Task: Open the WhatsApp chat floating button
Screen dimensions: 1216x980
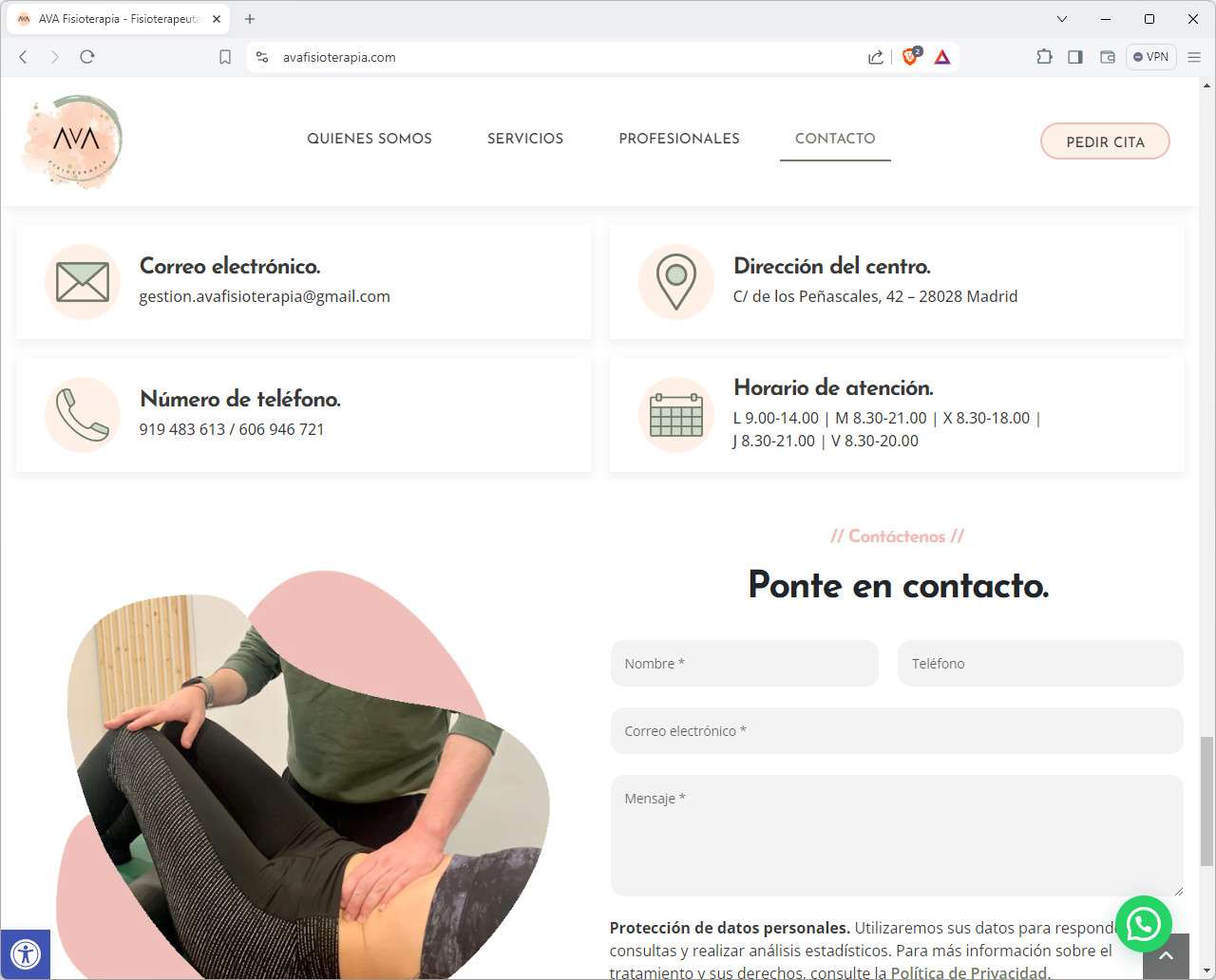Action: point(1143,923)
